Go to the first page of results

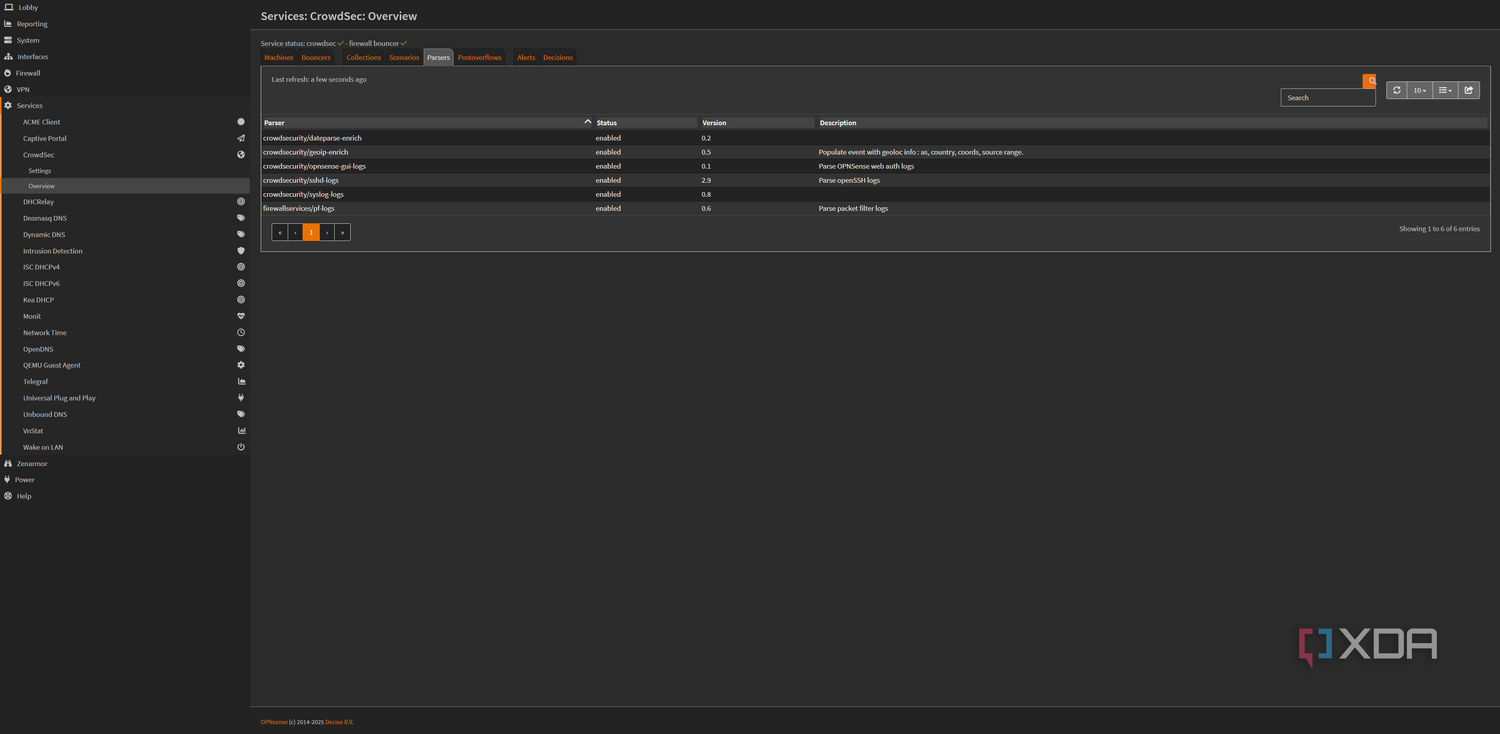(x=280, y=232)
